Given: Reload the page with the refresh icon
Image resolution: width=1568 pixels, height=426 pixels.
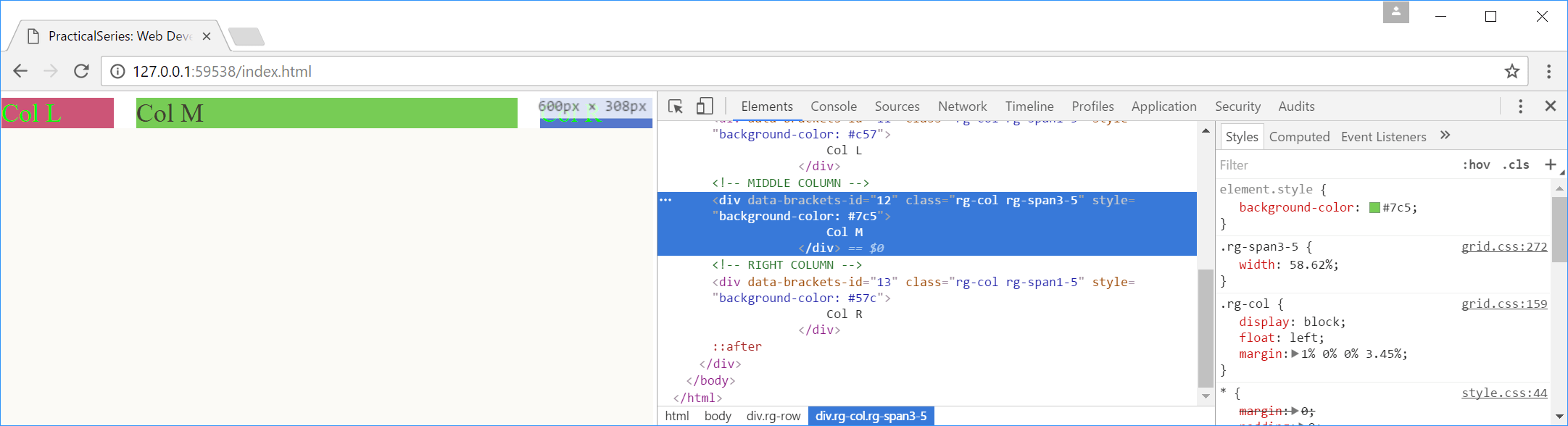Looking at the screenshot, I should coord(81,71).
